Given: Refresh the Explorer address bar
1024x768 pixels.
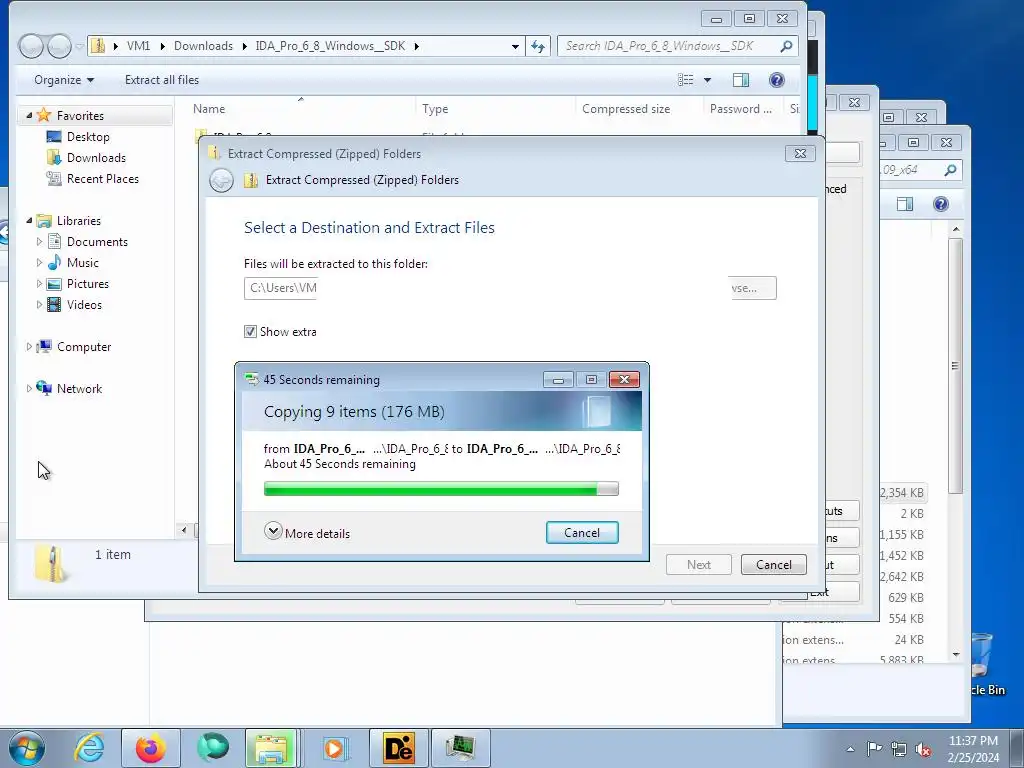Looking at the screenshot, I should click(537, 46).
